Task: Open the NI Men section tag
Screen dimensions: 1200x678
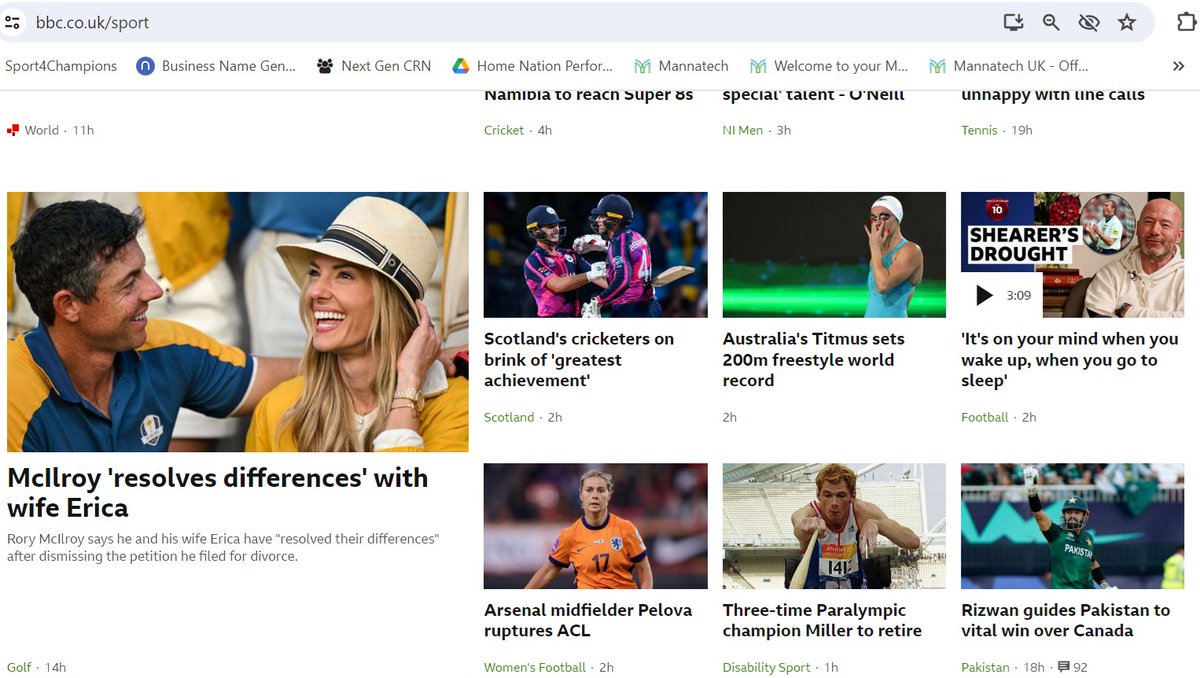Action: (x=743, y=130)
